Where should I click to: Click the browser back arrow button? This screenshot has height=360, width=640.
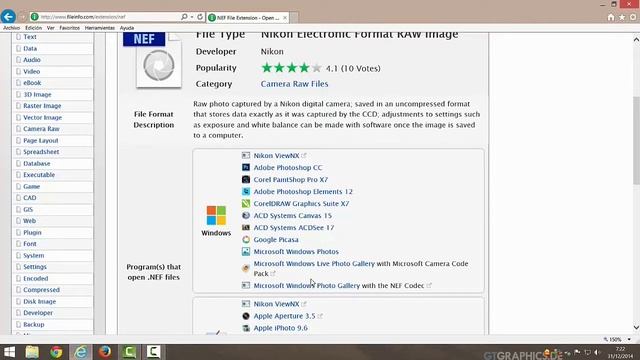coord(8,17)
